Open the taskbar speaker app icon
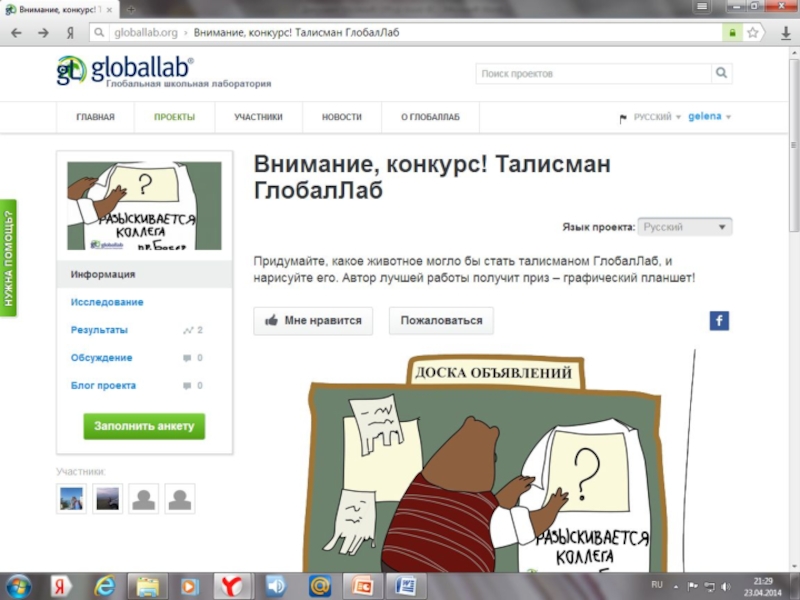 point(276,587)
